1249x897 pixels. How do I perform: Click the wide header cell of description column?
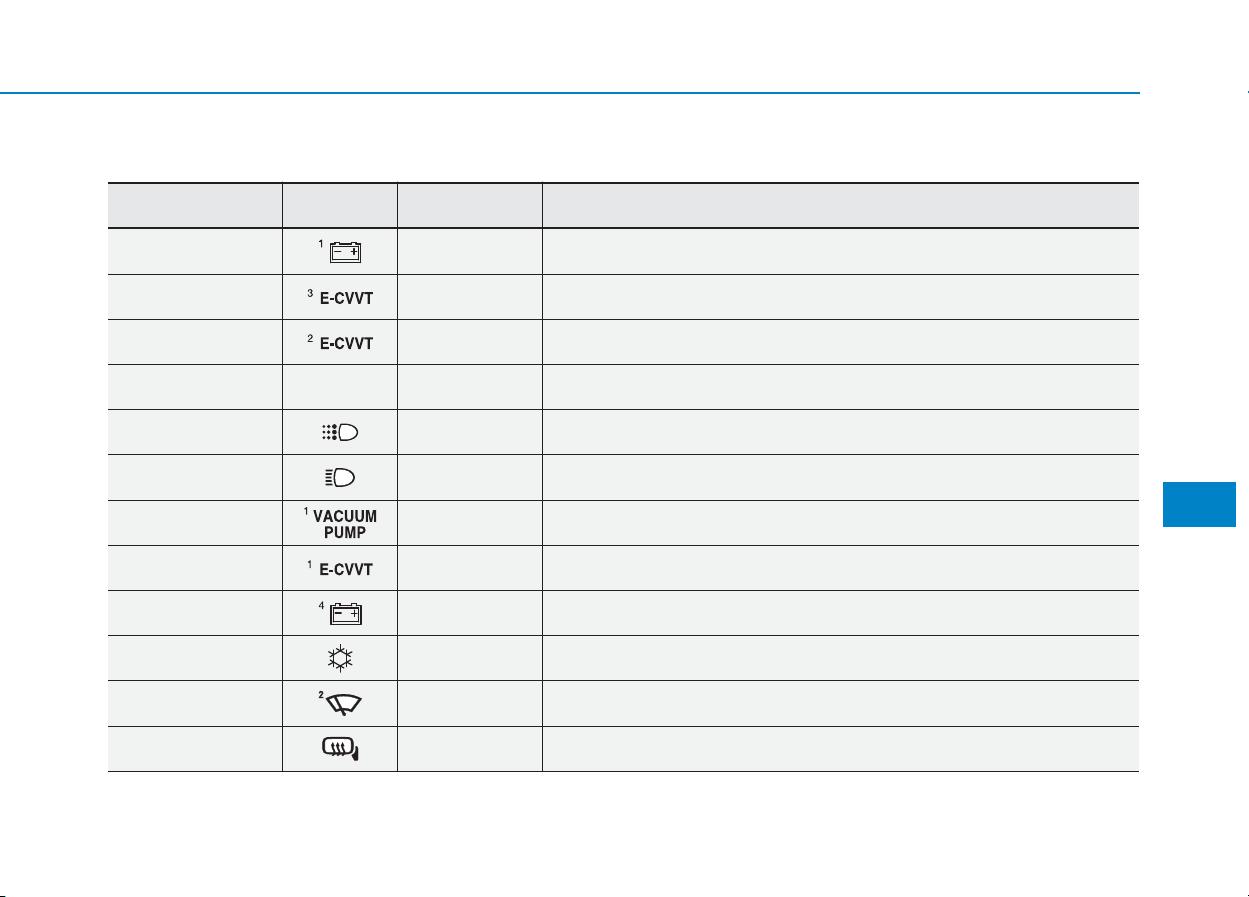[x=840, y=206]
